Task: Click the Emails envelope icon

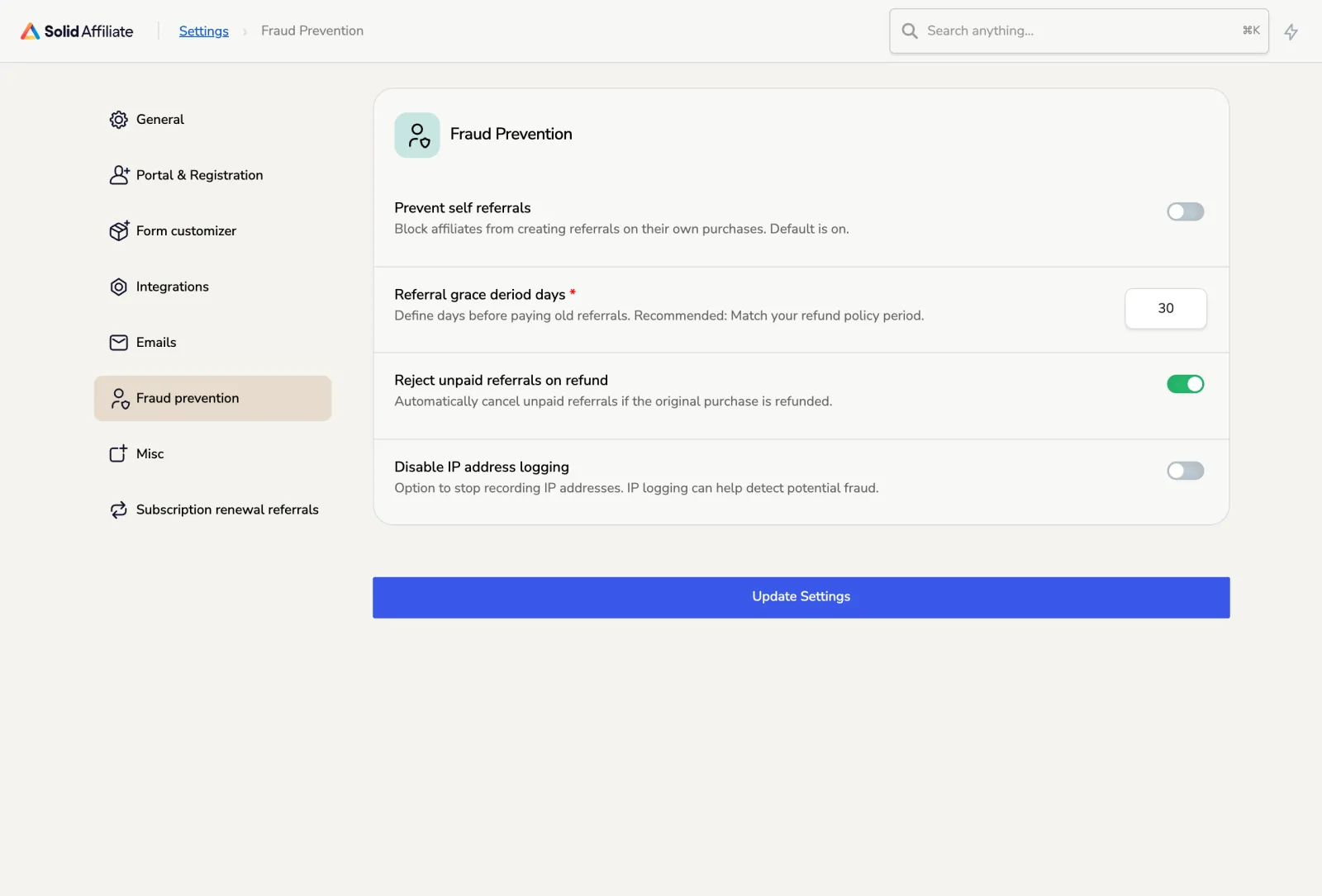Action: click(119, 343)
